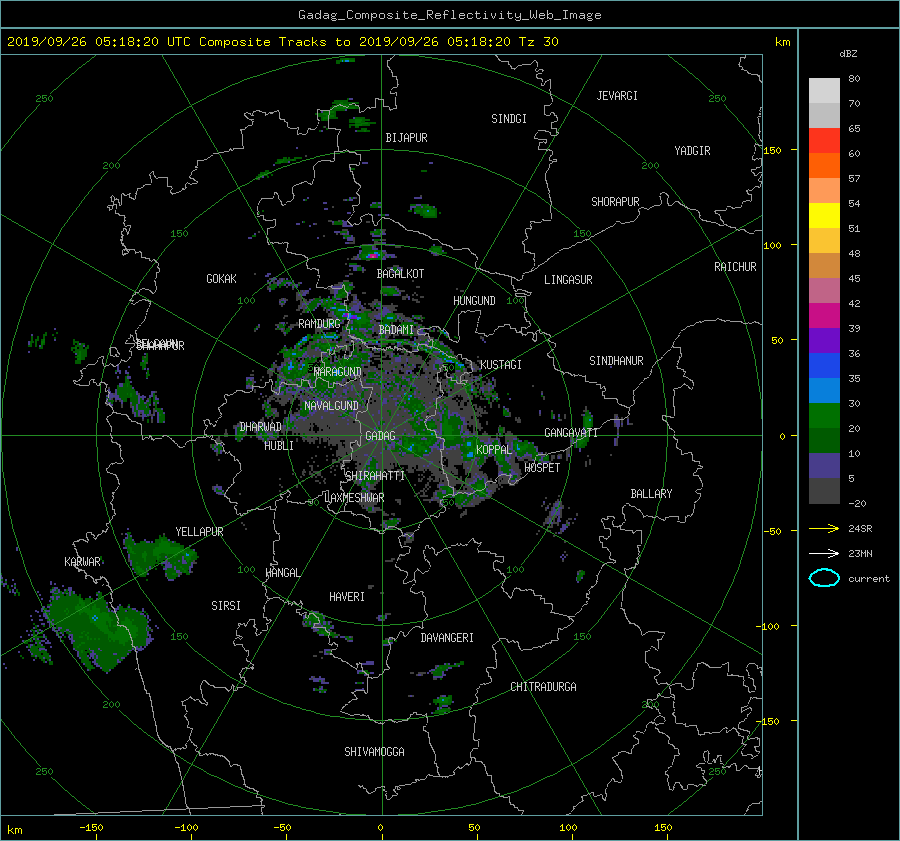900x841 pixels.
Task: Click the dBZ legend heading
Action: point(848,53)
